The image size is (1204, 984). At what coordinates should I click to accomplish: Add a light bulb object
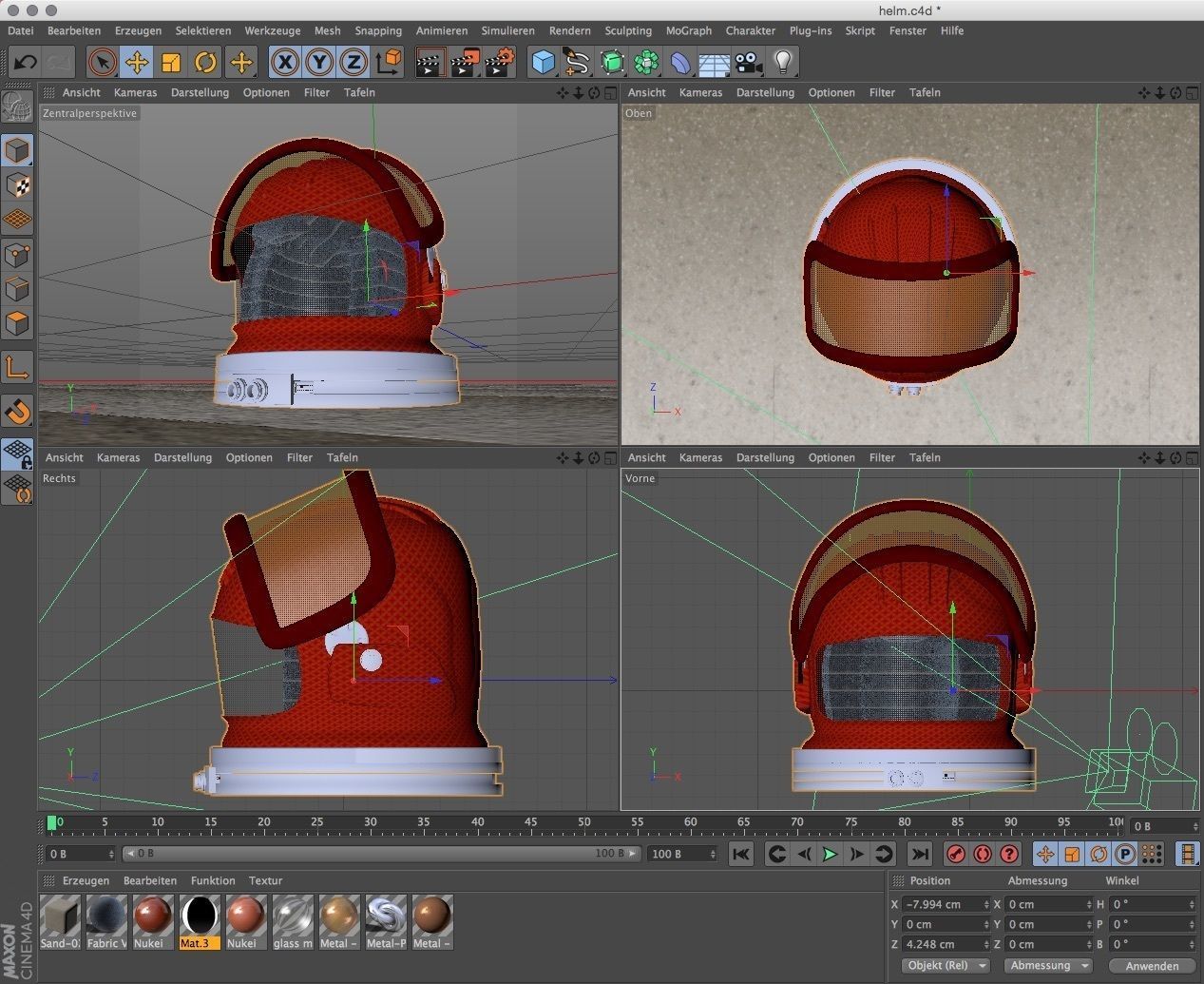(x=782, y=63)
